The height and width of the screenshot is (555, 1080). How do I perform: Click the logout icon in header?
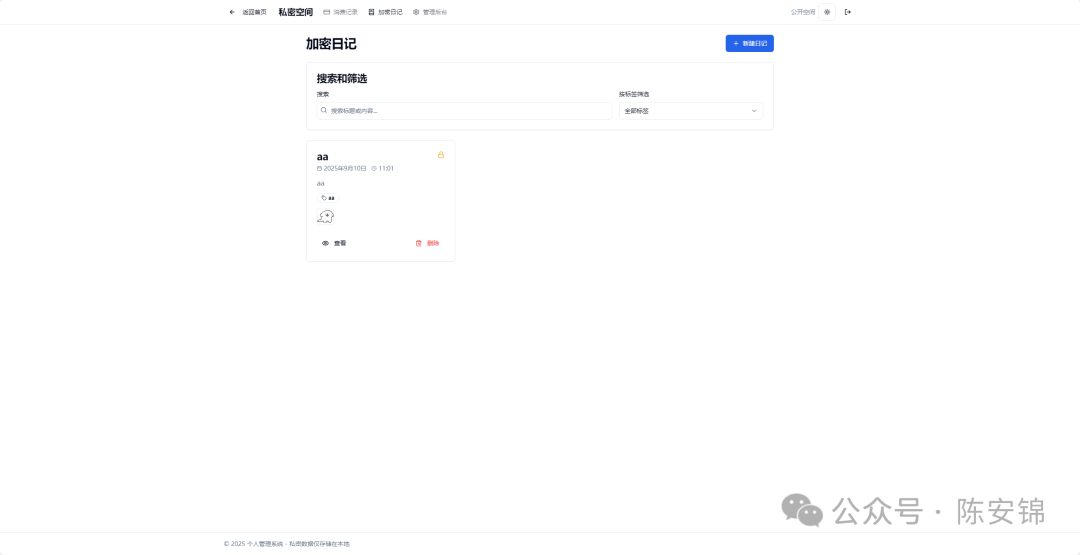coord(848,12)
